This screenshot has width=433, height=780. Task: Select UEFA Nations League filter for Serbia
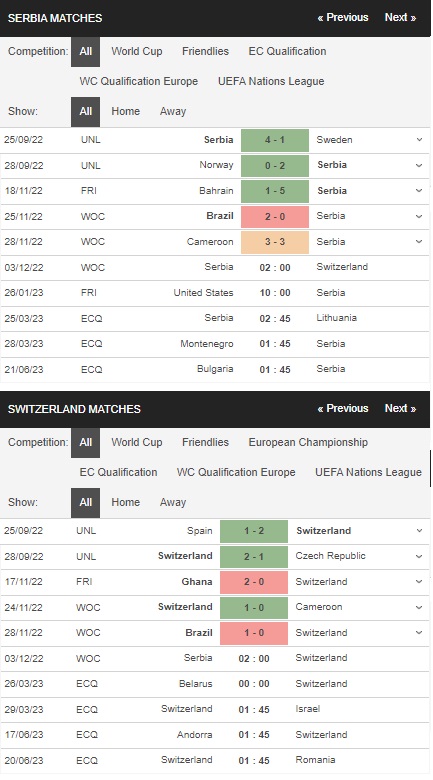point(271,81)
